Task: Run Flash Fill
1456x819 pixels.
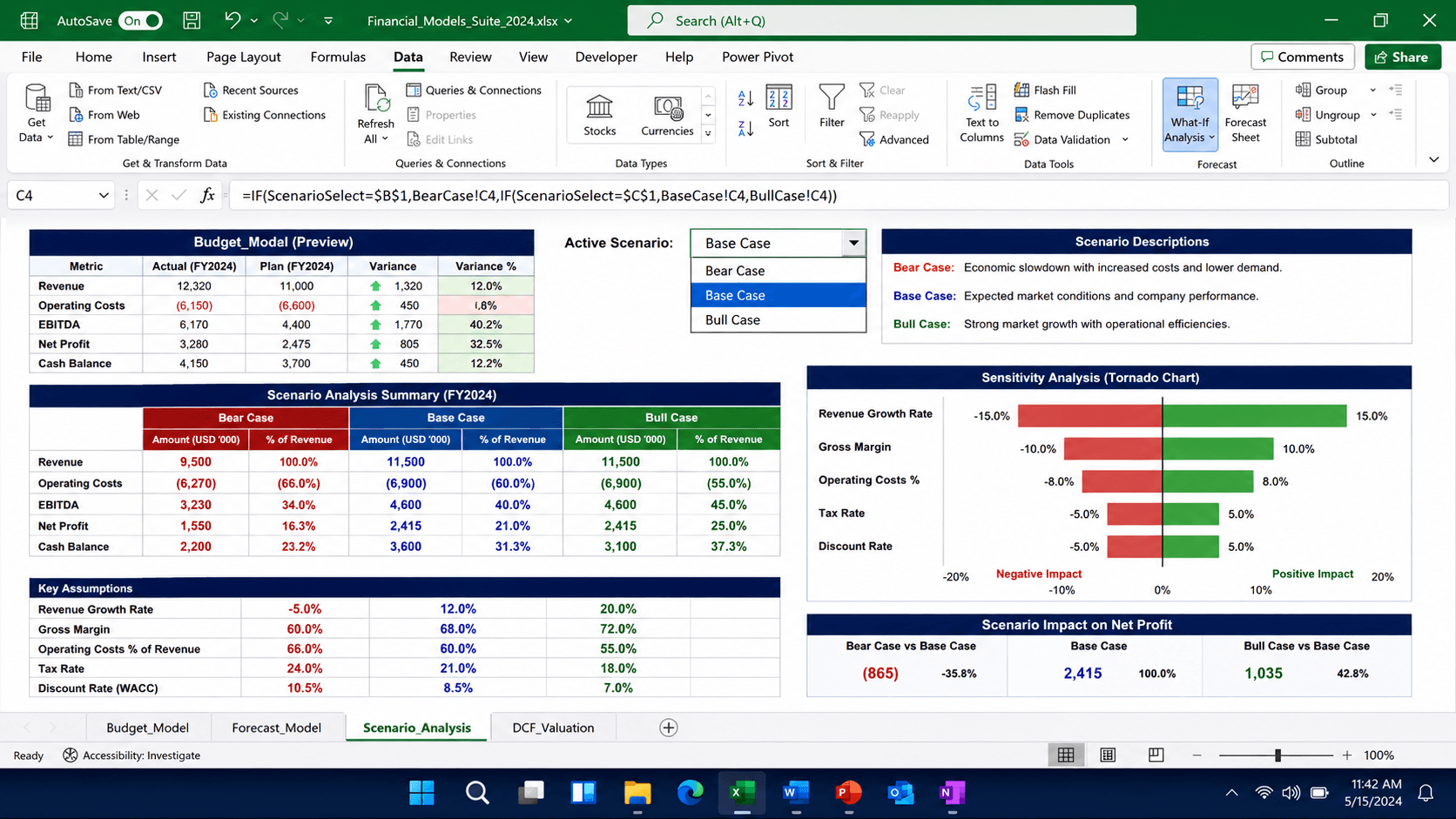Action: (1045, 90)
